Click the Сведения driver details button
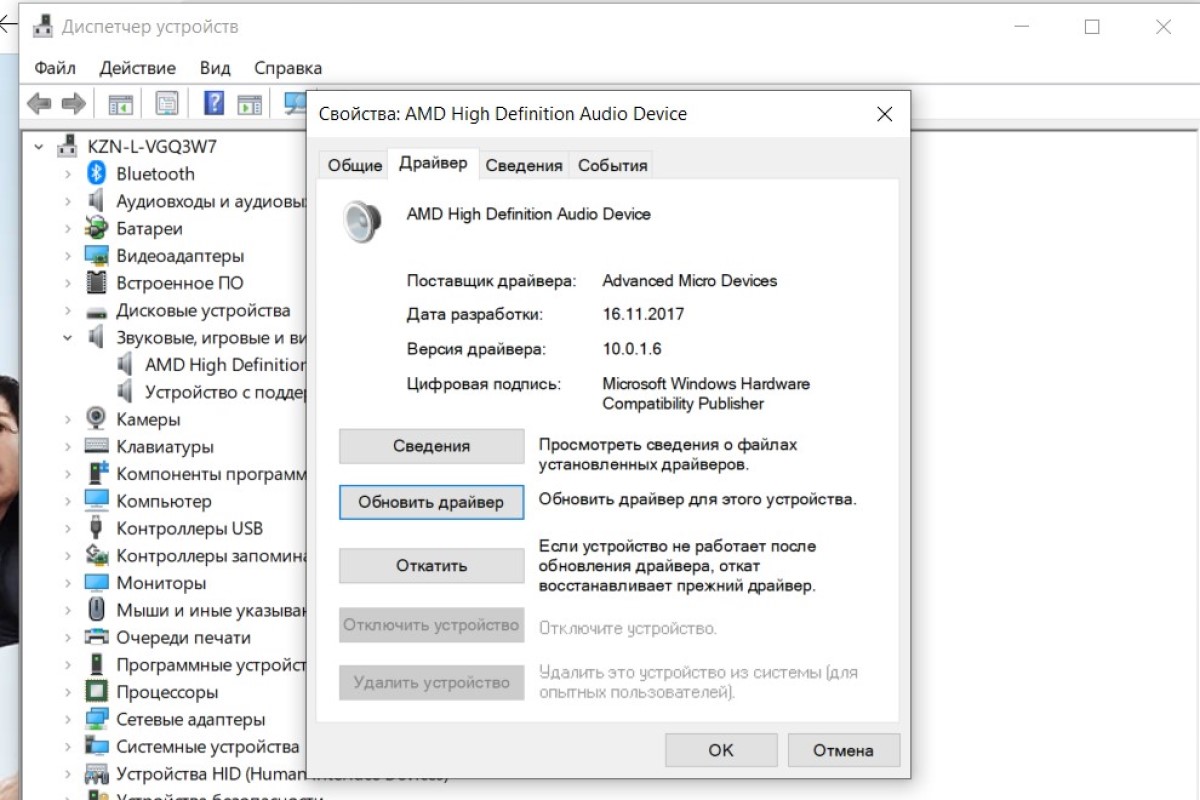The image size is (1200, 800). pos(431,446)
